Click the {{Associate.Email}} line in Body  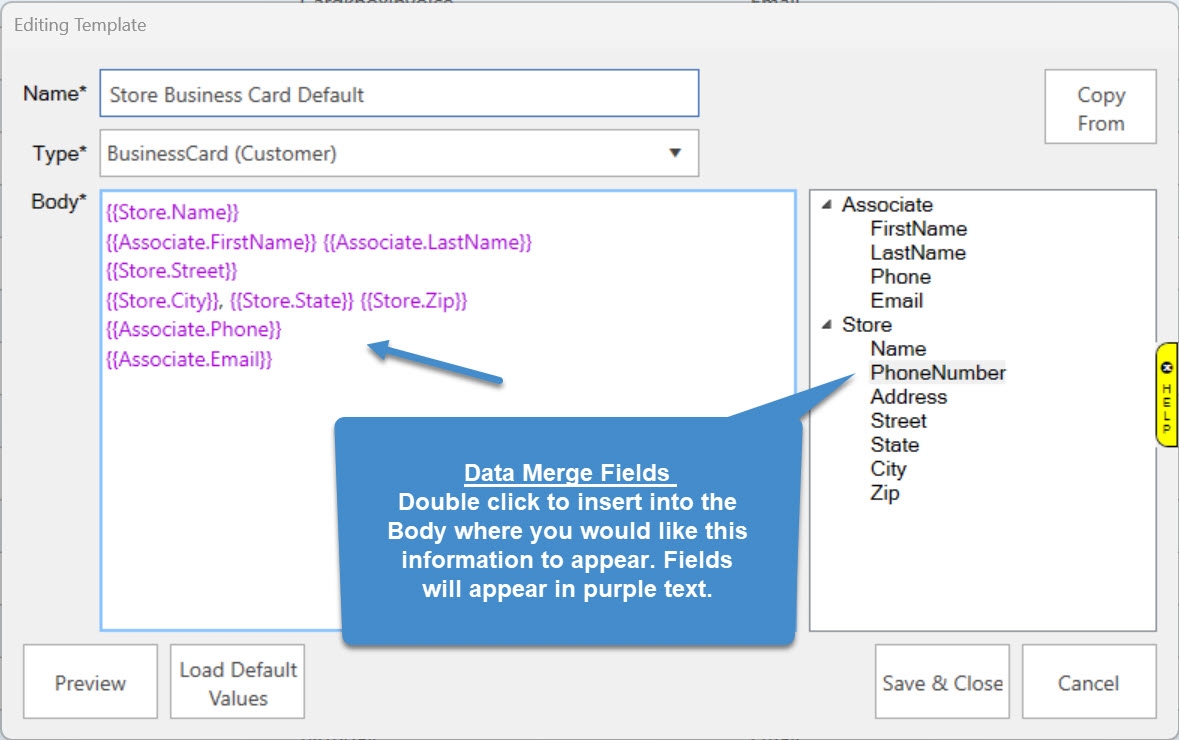pos(189,359)
